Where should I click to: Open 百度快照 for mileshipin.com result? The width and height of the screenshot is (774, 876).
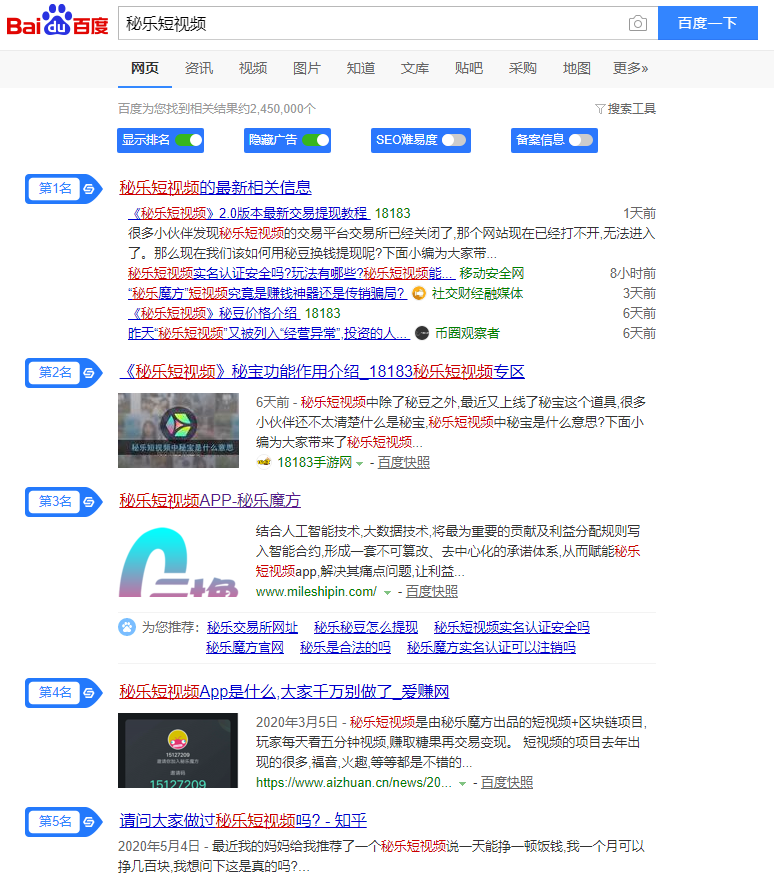pos(431,592)
